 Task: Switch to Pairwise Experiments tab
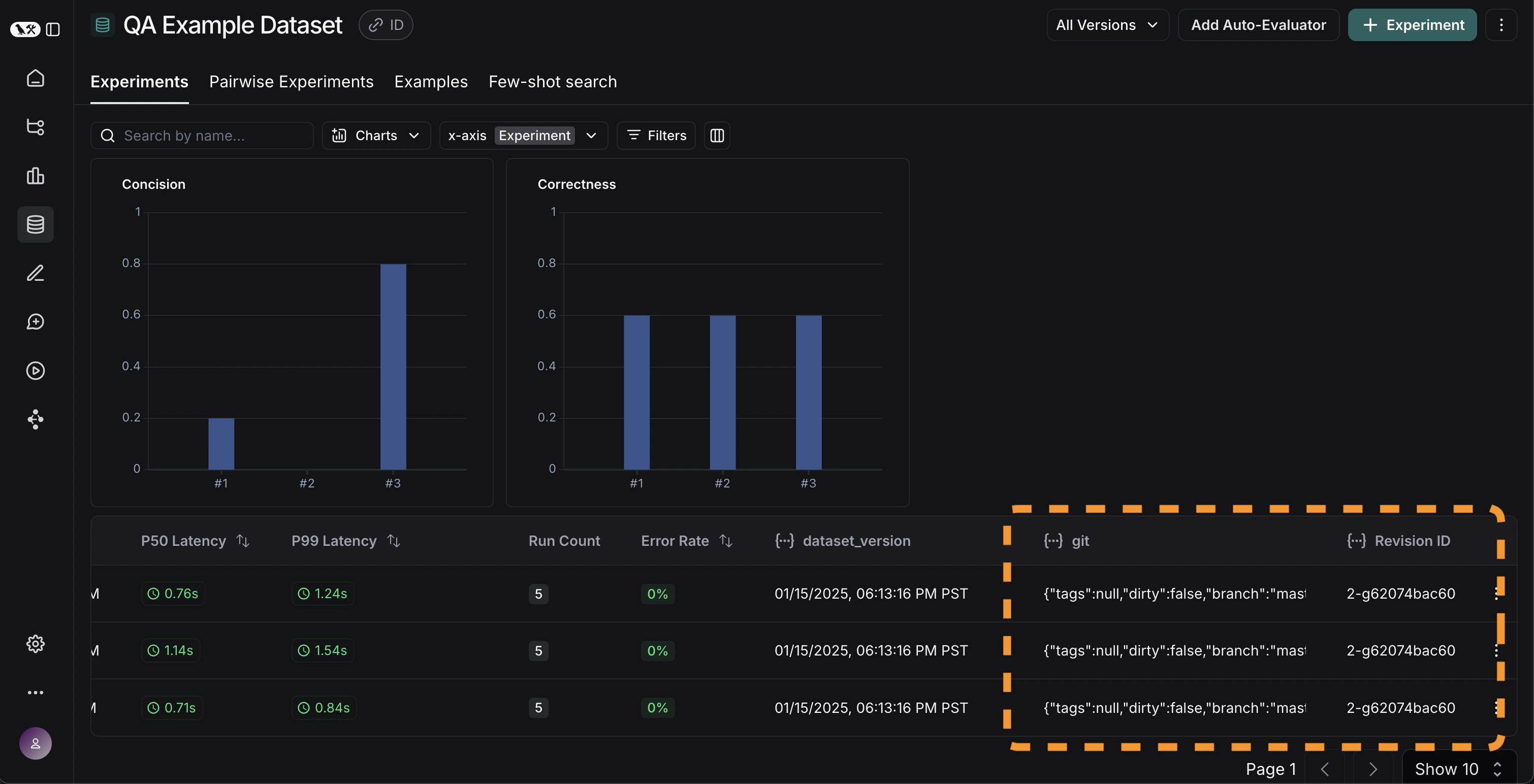291,82
